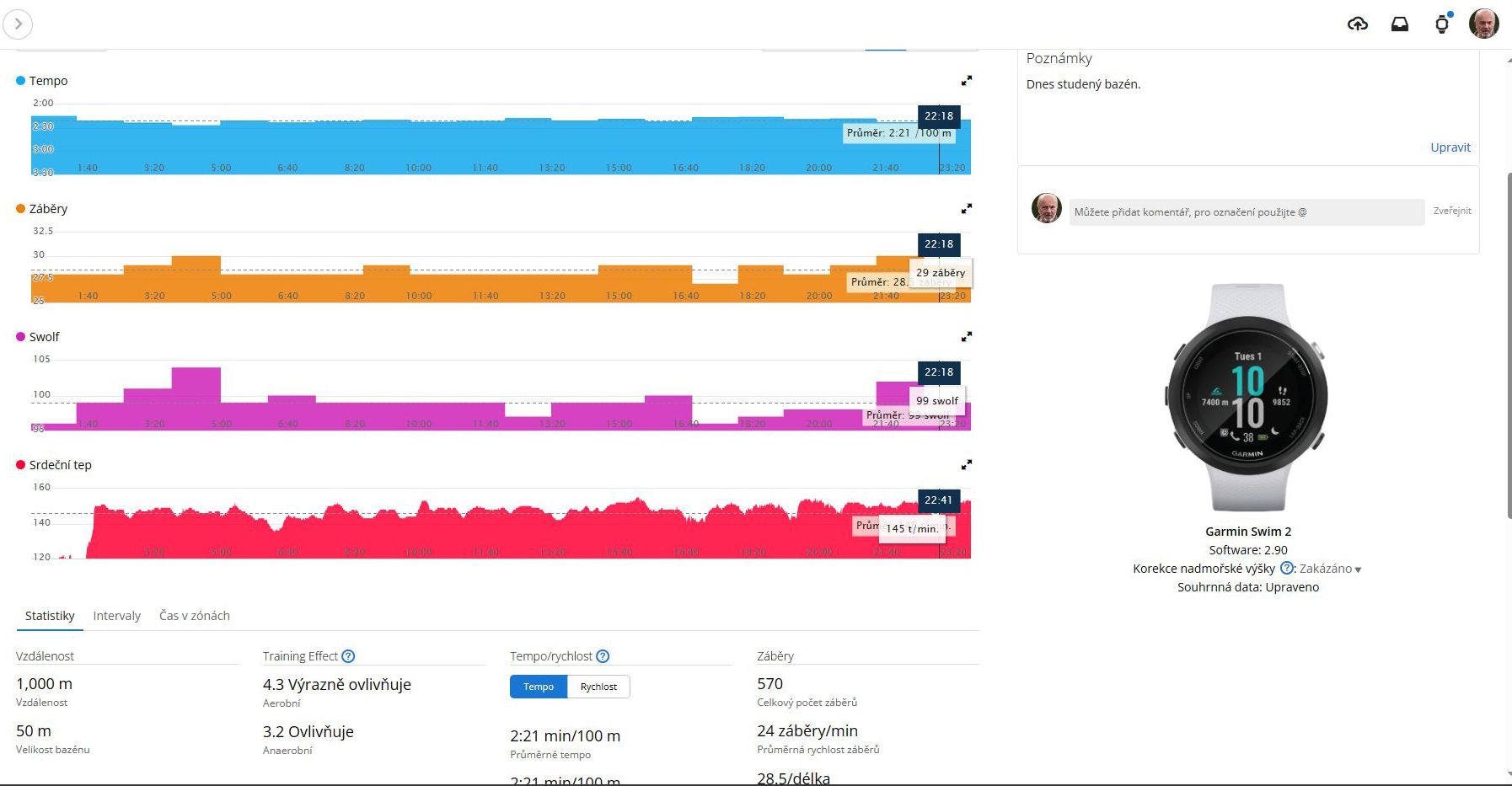
Task: Open the profile avatar in header
Action: pos(1483,24)
